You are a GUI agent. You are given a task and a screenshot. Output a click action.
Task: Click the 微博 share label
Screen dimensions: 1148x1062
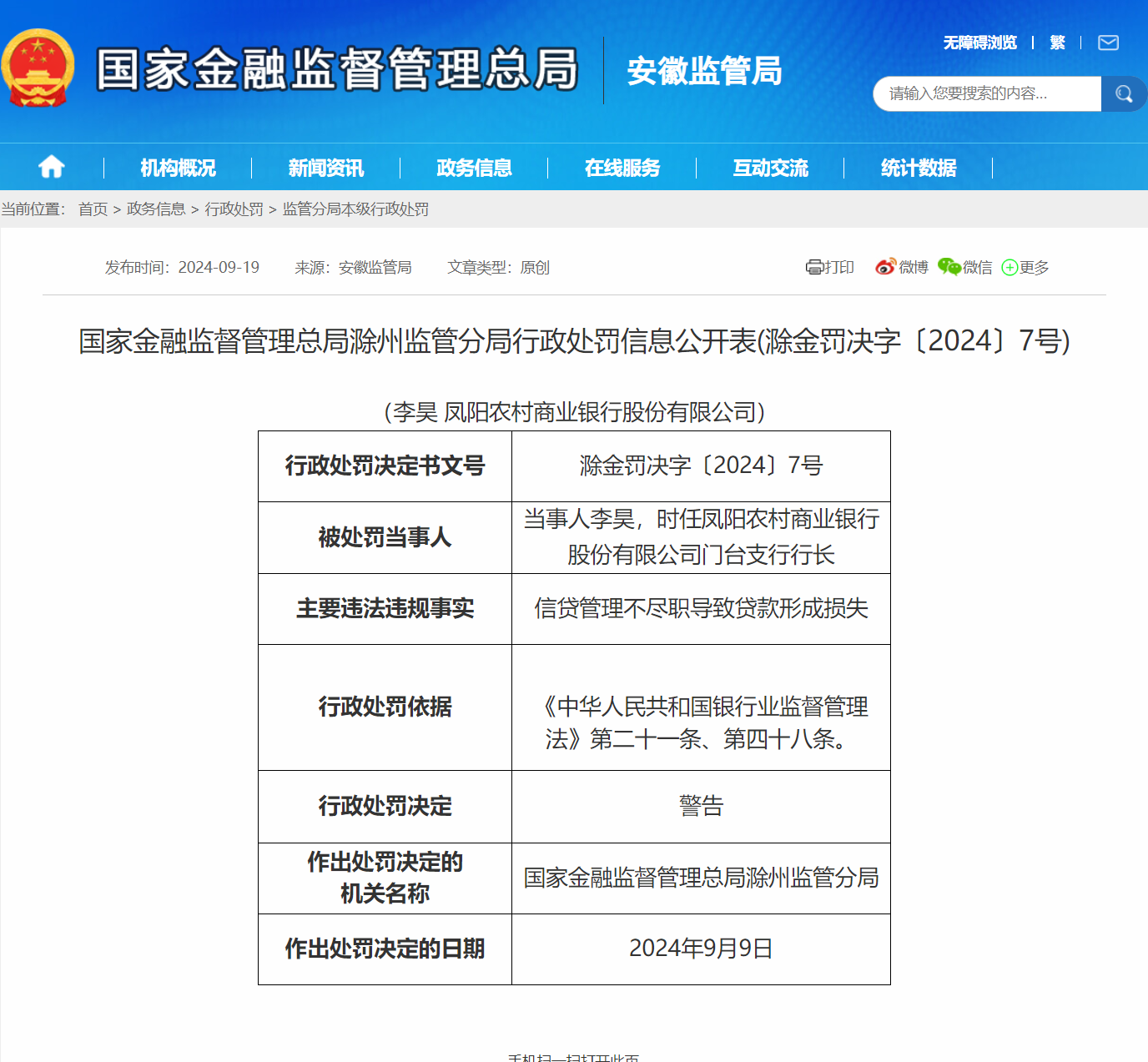(x=914, y=267)
